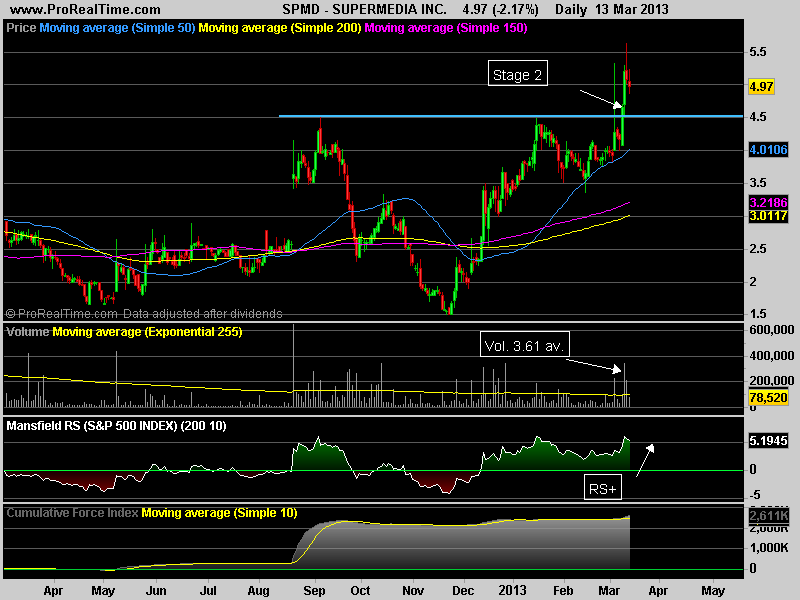
Task: Click the -5 Mansfield RS axis label
Action: click(x=755, y=495)
